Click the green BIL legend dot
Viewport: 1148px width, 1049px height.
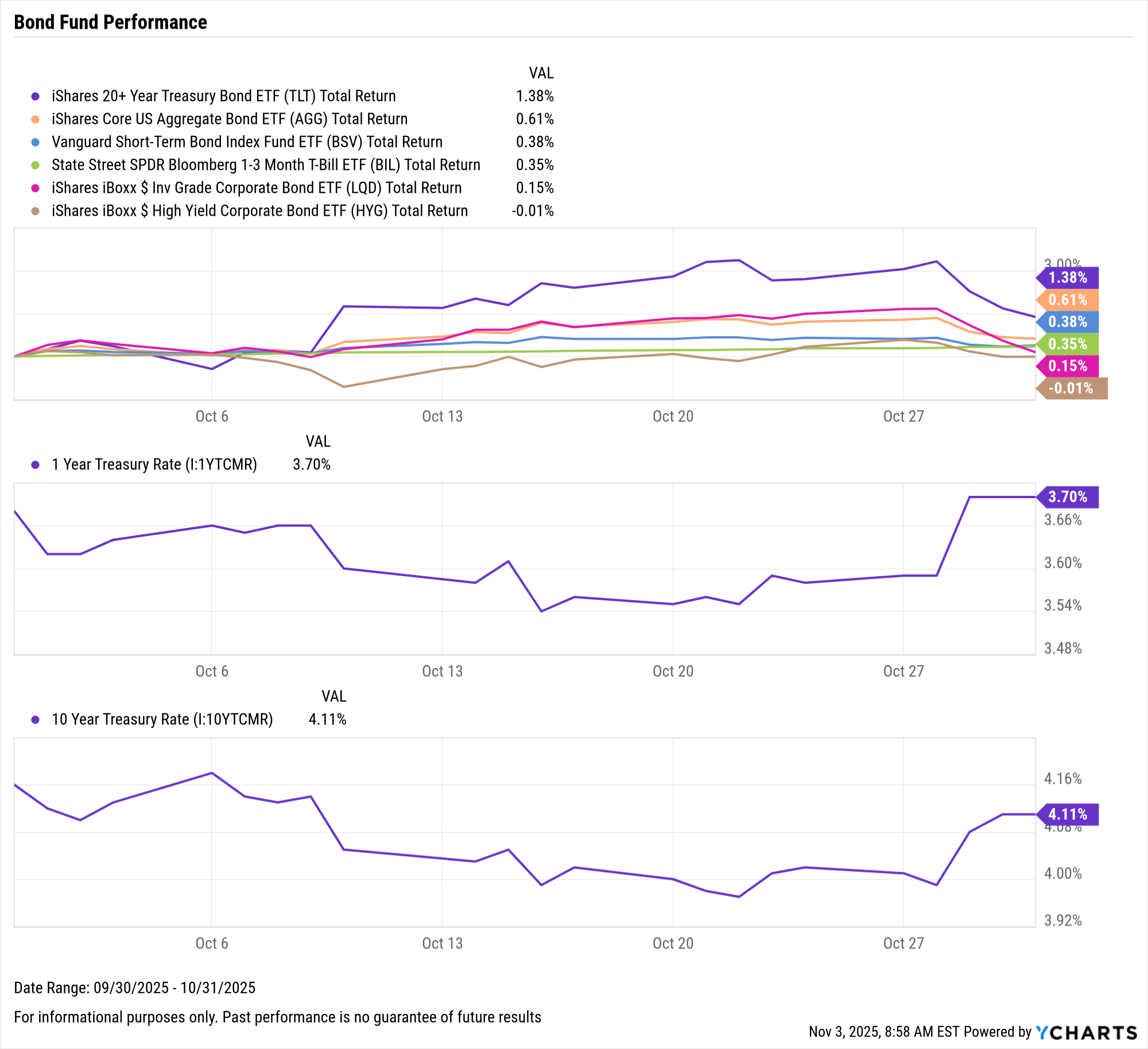pyautogui.click(x=36, y=165)
